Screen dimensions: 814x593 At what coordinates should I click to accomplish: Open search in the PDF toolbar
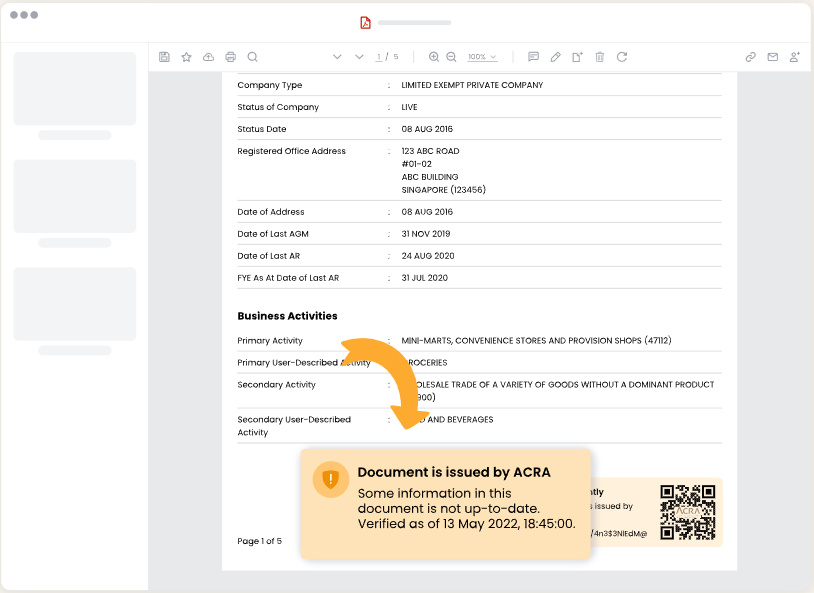coord(252,57)
